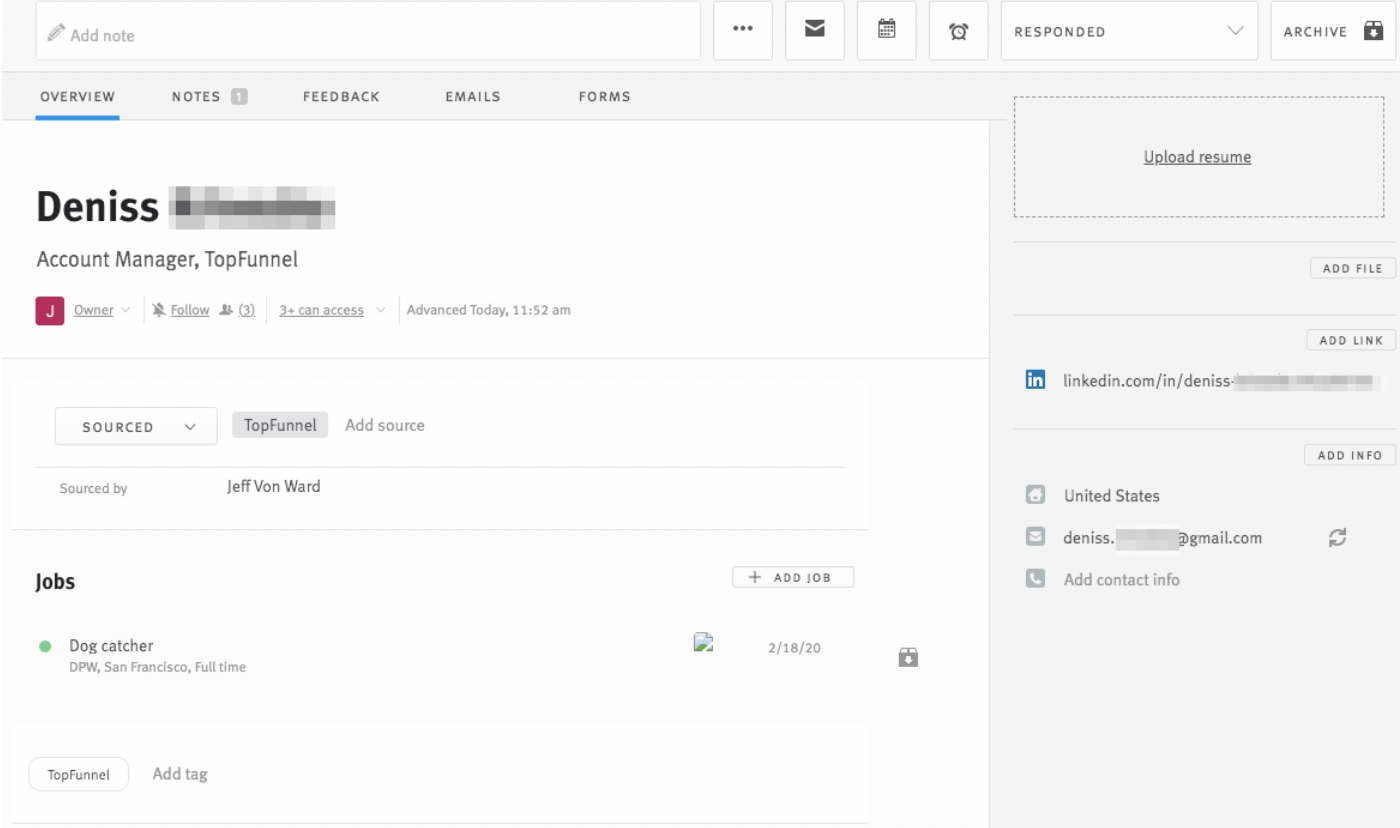The width and height of the screenshot is (1400, 828).
Task: Open the FORMS tab
Action: [x=604, y=96]
